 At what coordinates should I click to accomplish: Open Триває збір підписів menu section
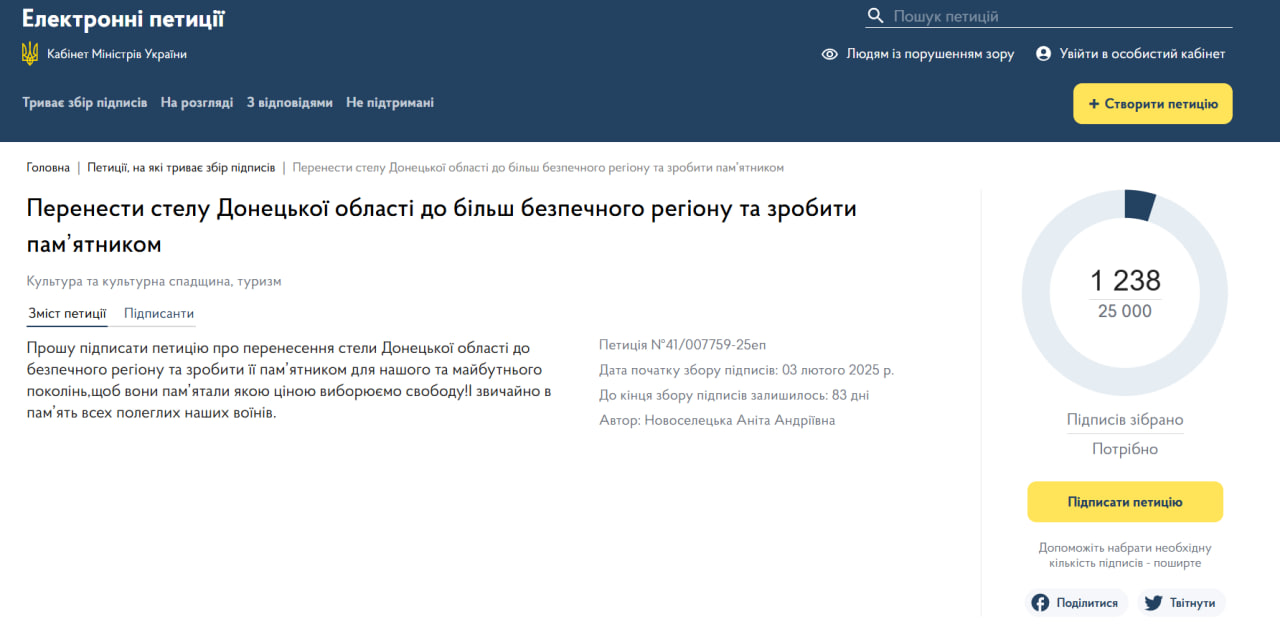[x=84, y=103]
